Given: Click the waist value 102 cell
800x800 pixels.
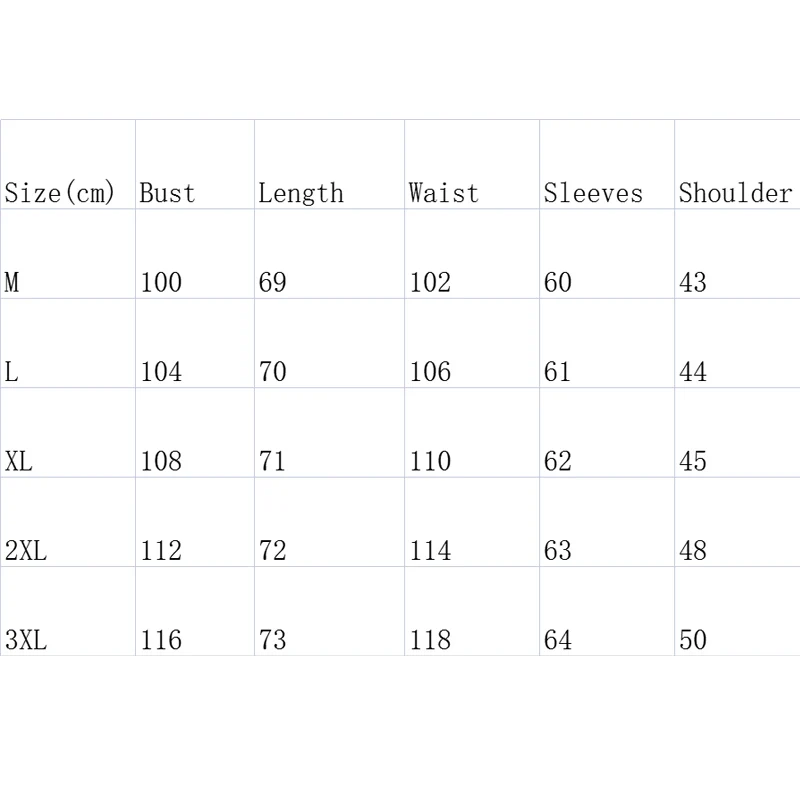Looking at the screenshot, I should (x=472, y=254).
